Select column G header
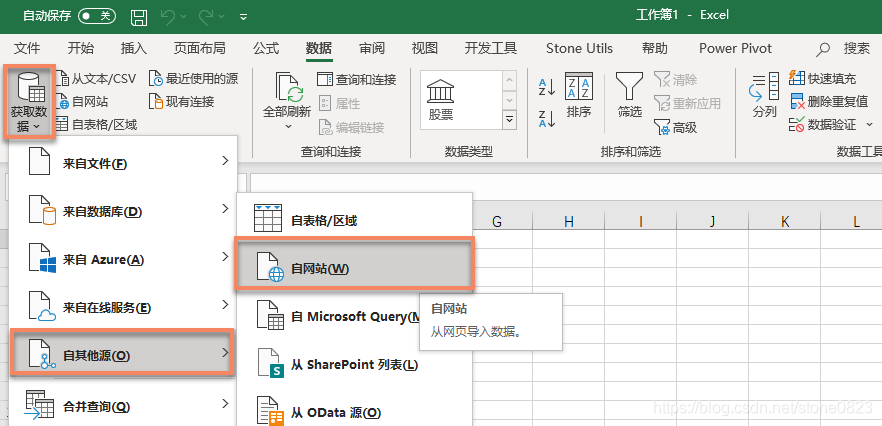 (x=497, y=222)
